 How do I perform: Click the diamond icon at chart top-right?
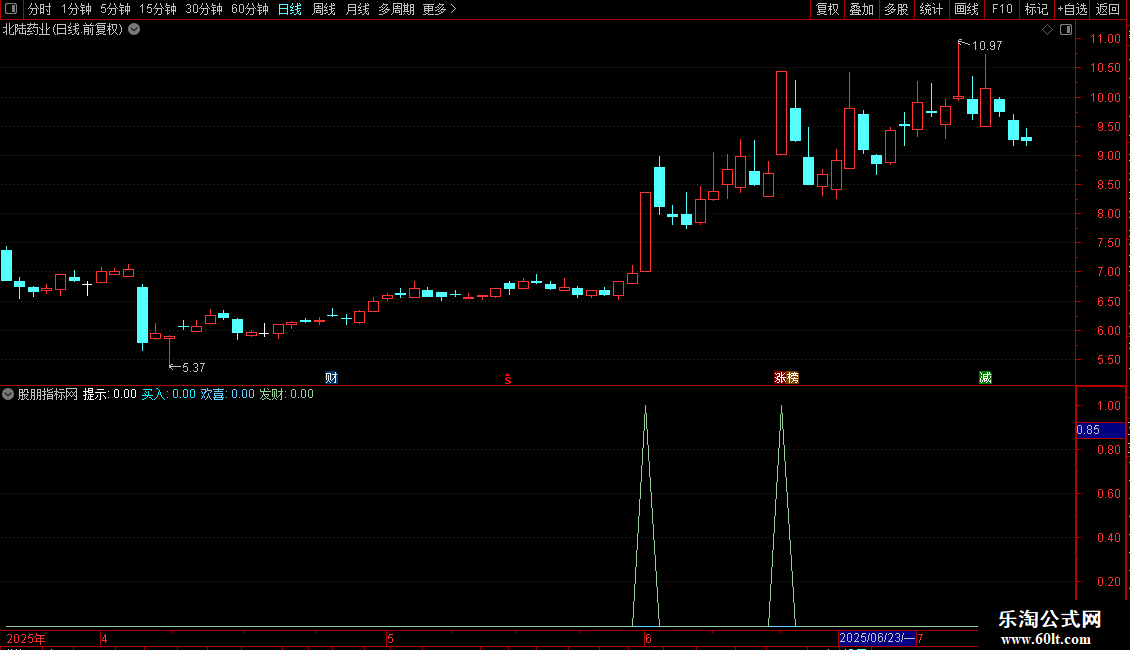1047,30
